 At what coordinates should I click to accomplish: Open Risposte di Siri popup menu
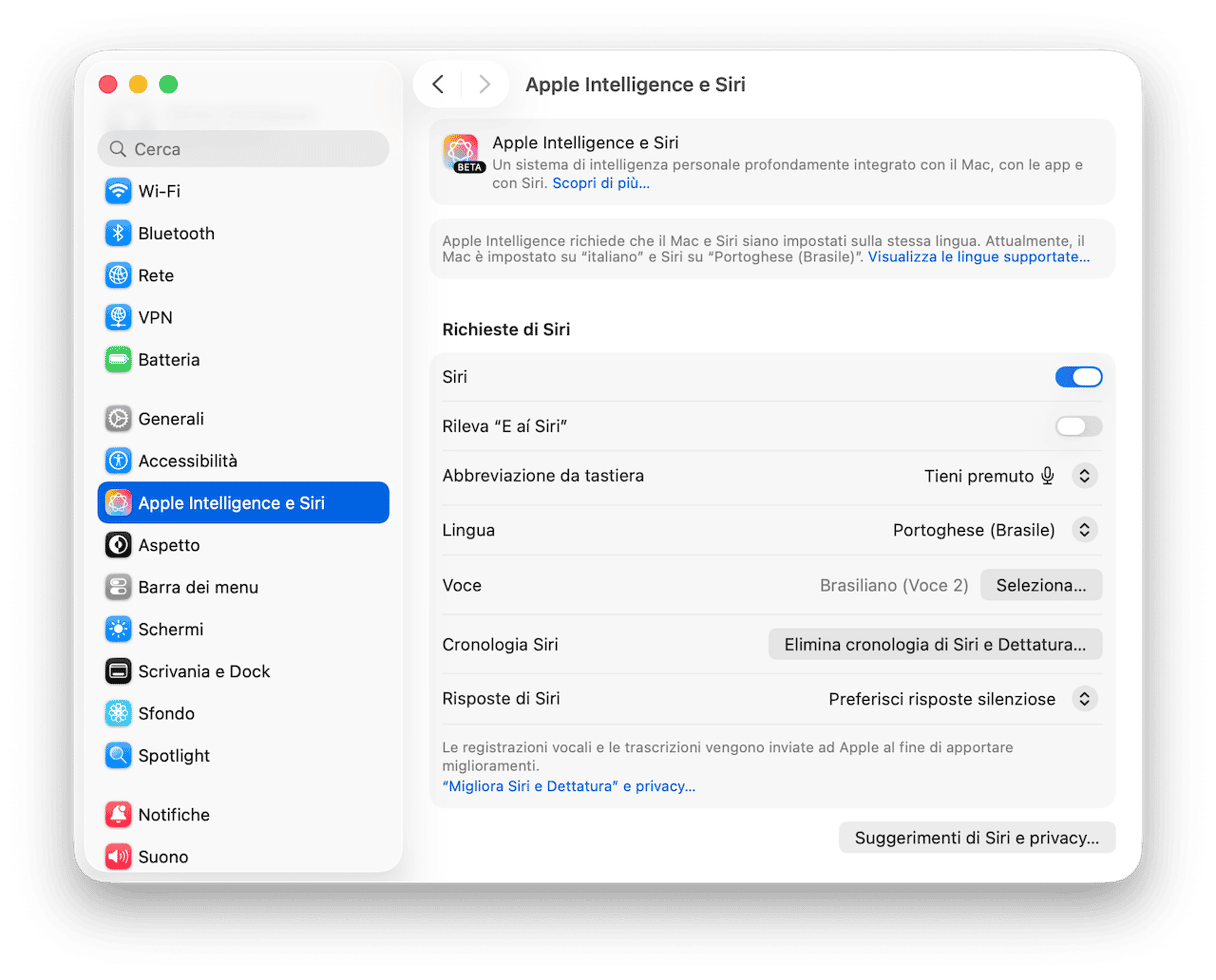(x=1084, y=699)
